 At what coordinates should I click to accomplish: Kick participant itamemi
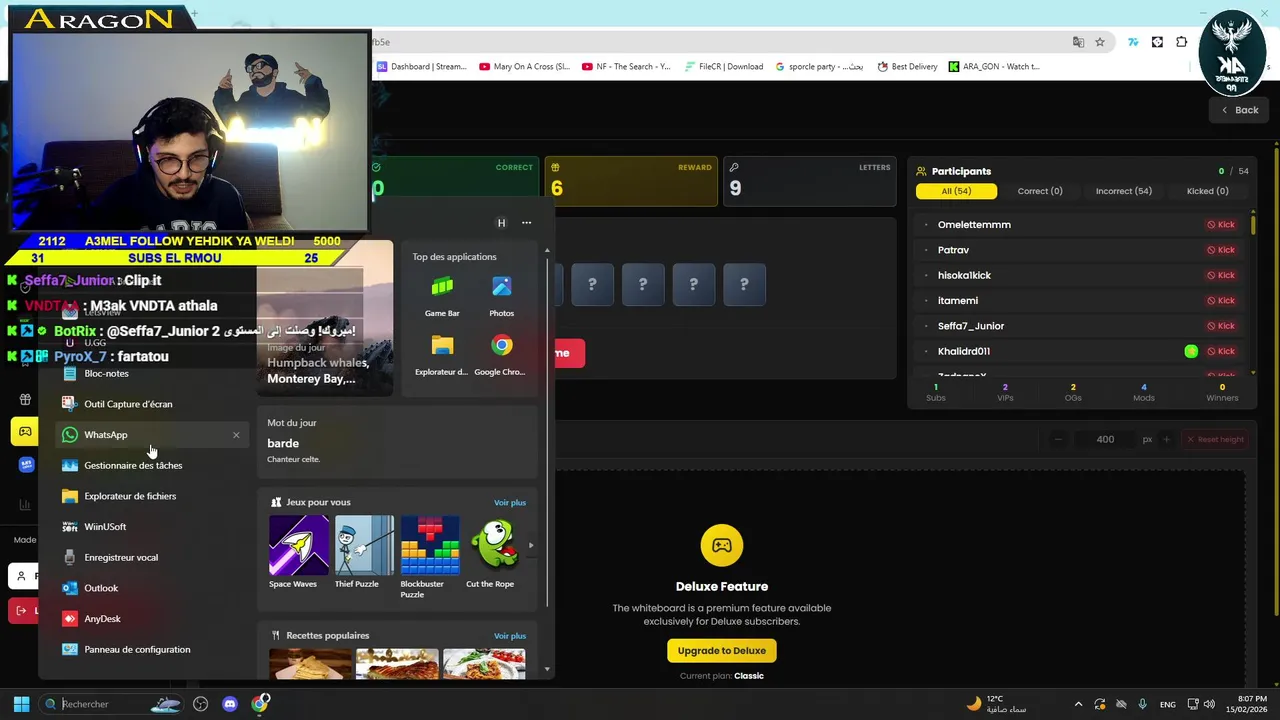coord(1221,300)
